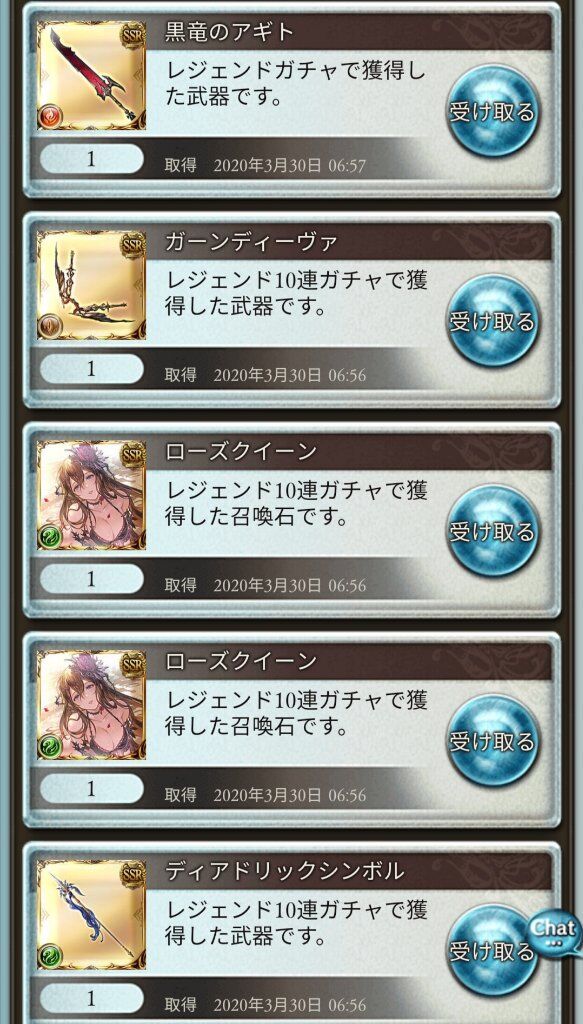
Task: Tap the 黒竜のアギト sword weapon thumbnail
Action: (x=91, y=76)
